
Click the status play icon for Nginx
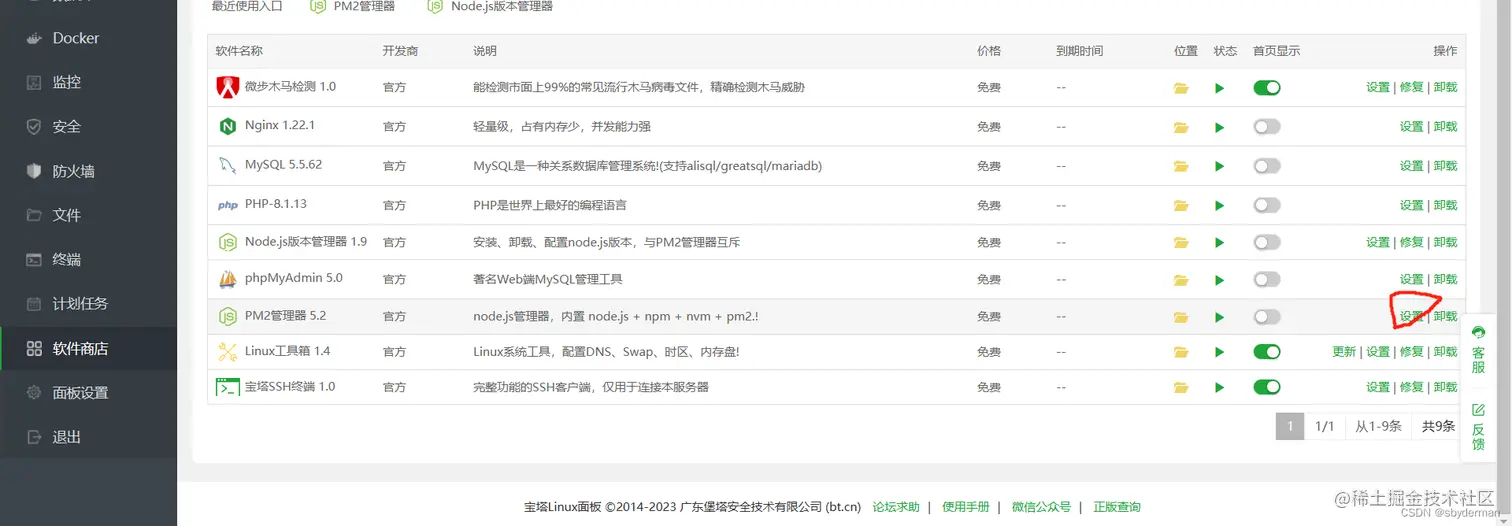[x=1219, y=127]
